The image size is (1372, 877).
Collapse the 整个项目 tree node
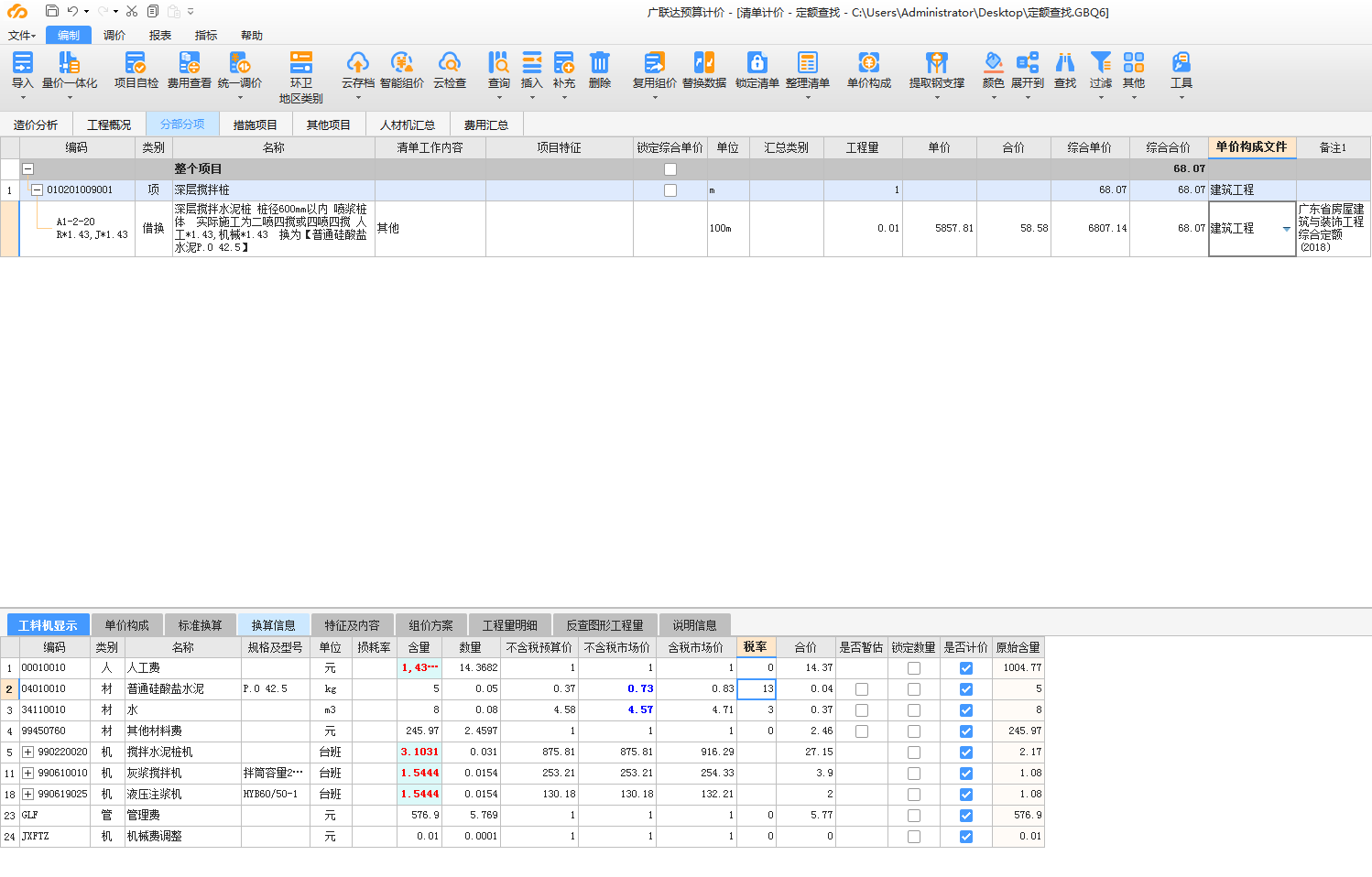click(x=27, y=169)
